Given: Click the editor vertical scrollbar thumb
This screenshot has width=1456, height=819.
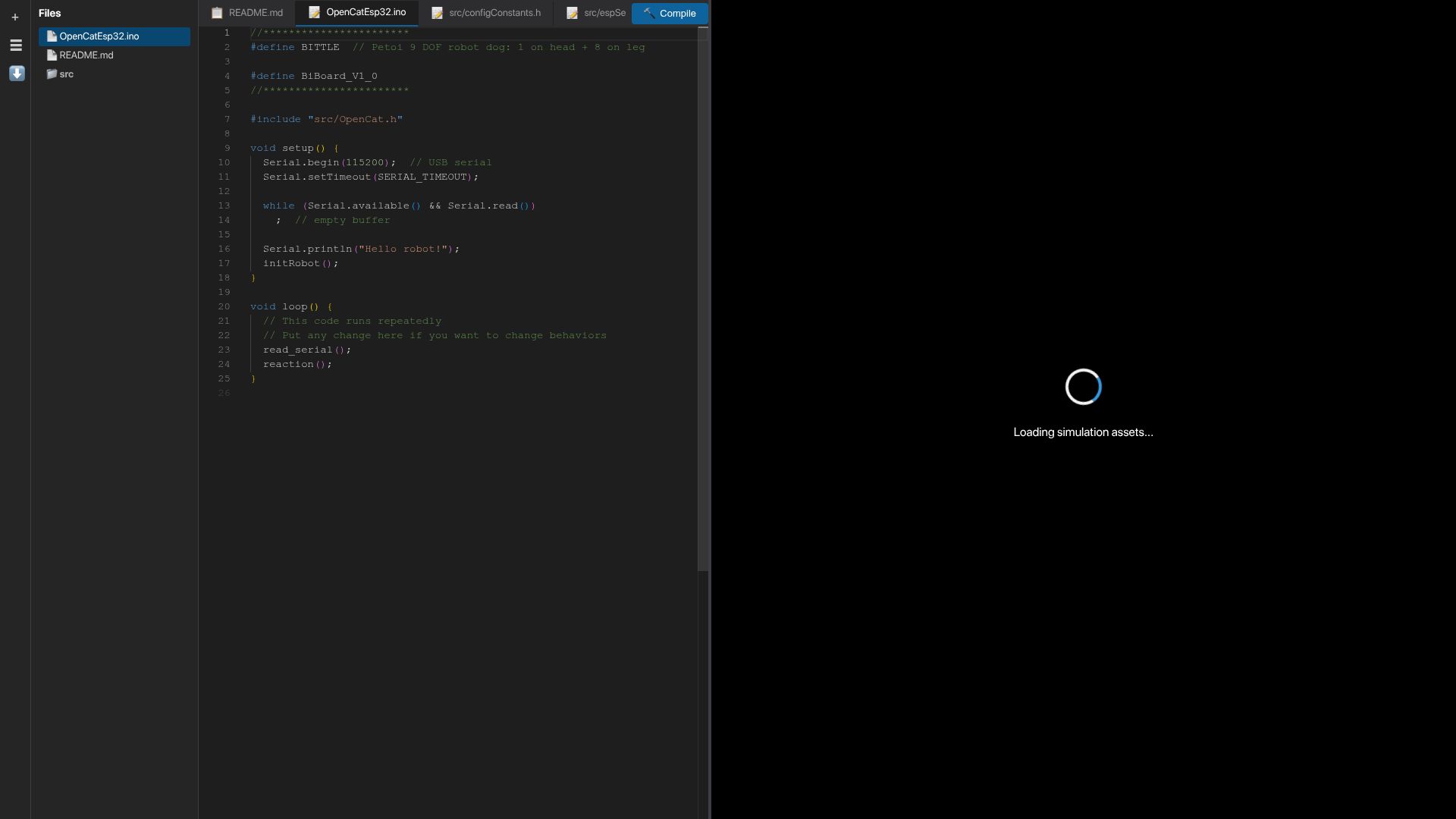Looking at the screenshot, I should pyautogui.click(x=703, y=300).
